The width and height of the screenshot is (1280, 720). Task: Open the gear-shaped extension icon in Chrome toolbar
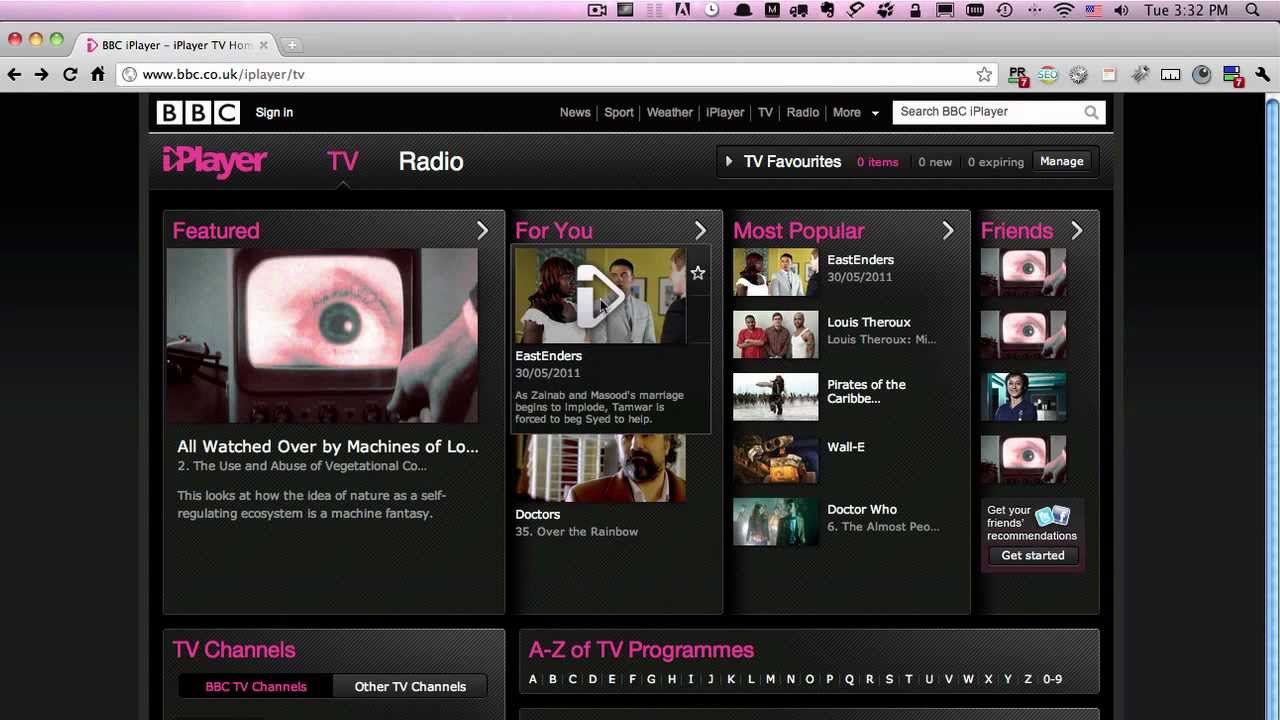point(1078,74)
